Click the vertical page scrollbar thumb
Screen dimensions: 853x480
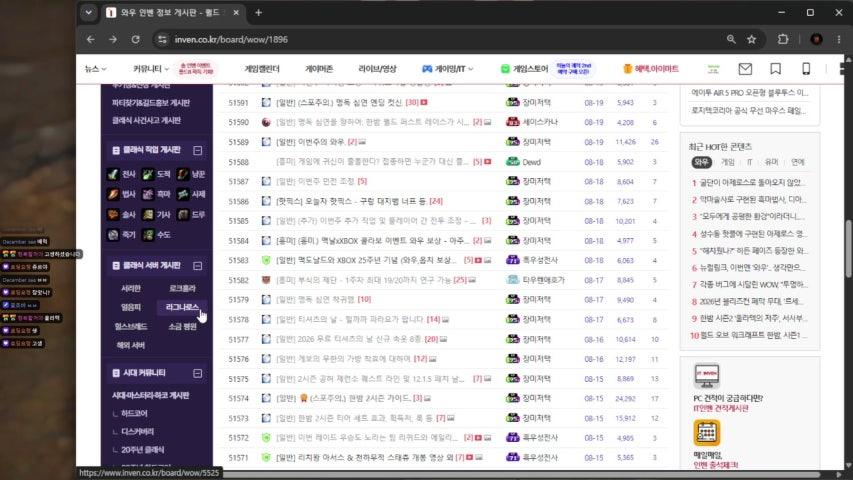(x=848, y=249)
